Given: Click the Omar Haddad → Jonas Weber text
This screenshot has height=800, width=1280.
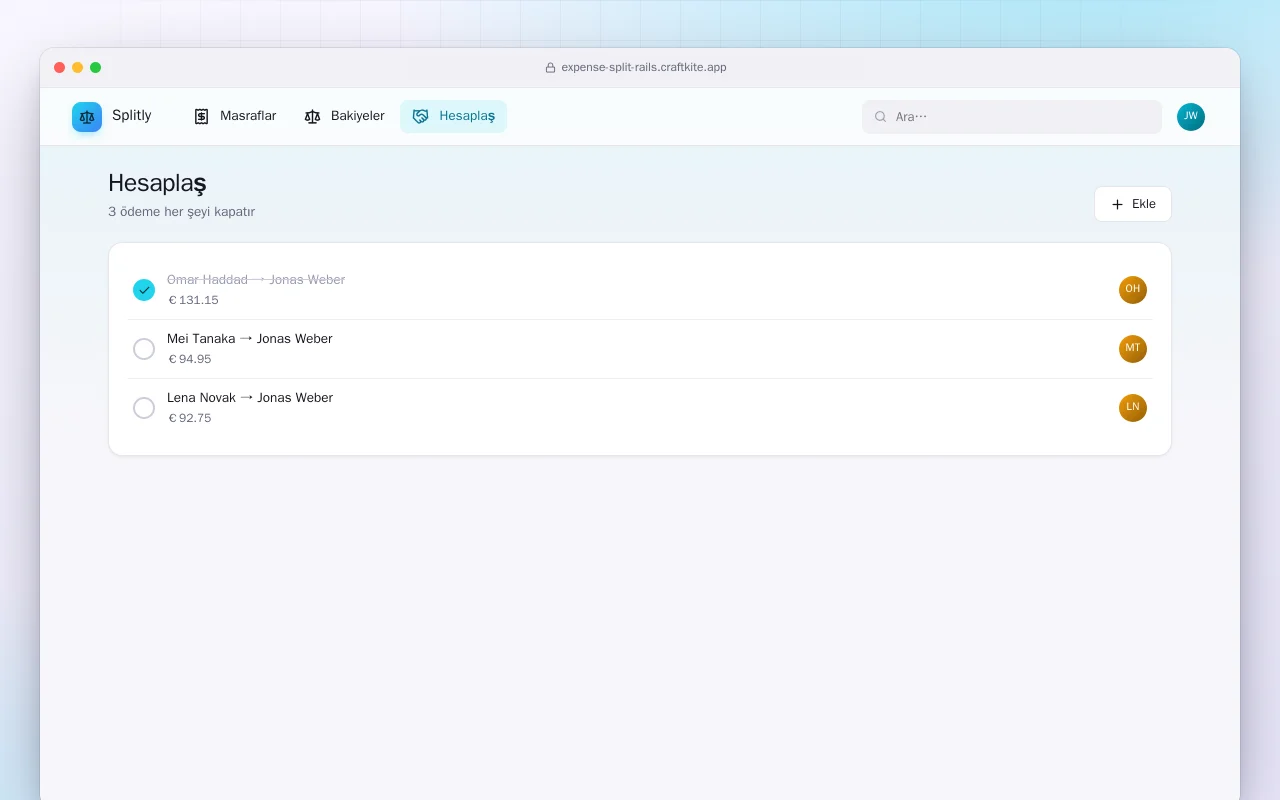Looking at the screenshot, I should [256, 280].
